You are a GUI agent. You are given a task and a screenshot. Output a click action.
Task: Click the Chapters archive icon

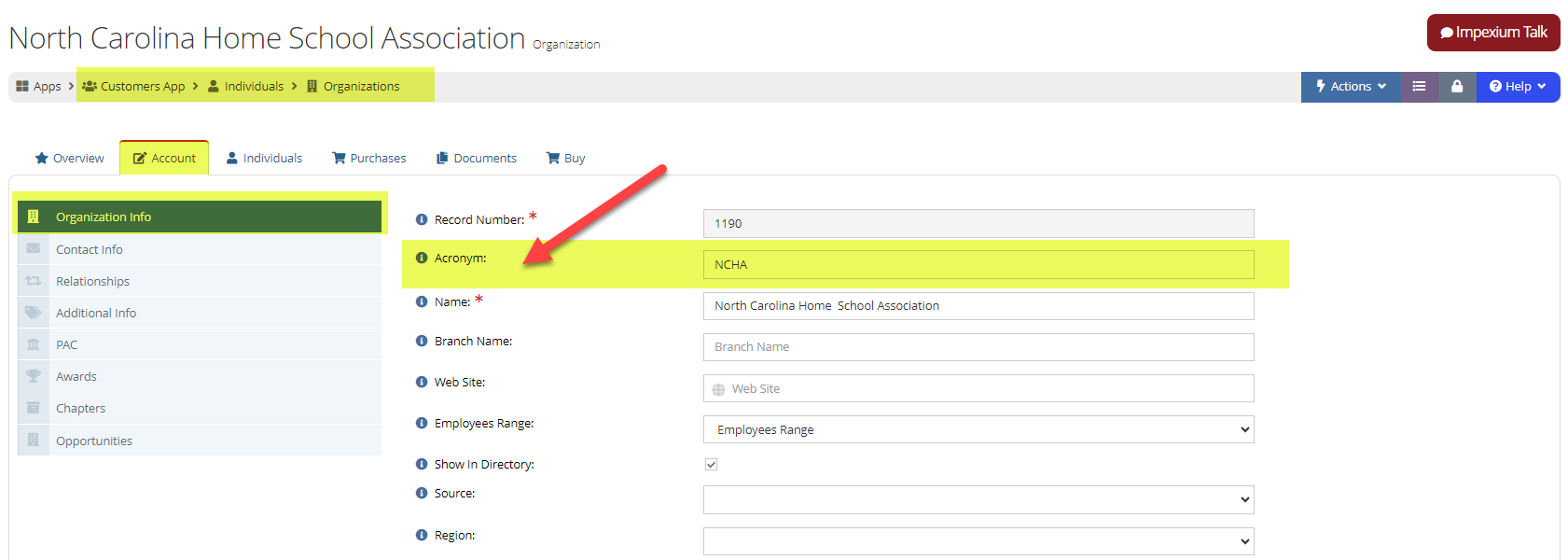click(34, 408)
